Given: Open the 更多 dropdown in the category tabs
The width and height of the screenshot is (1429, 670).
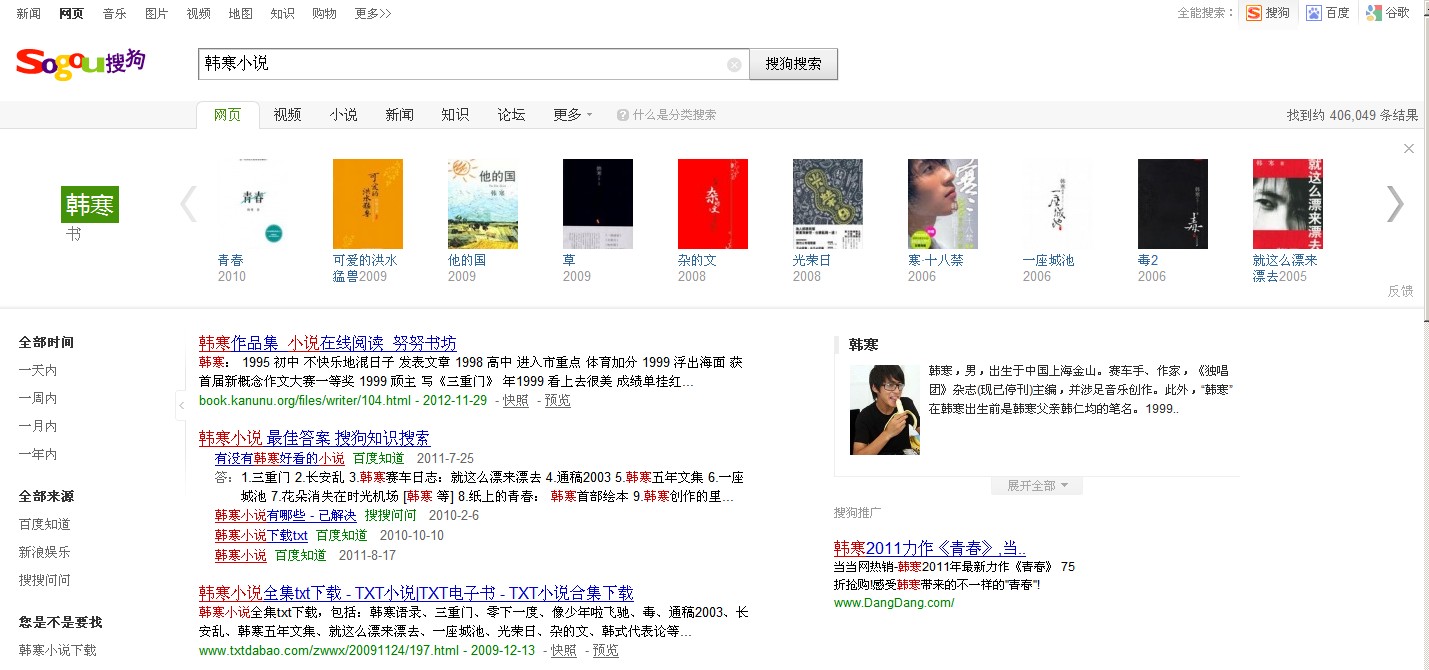Looking at the screenshot, I should click(572, 115).
